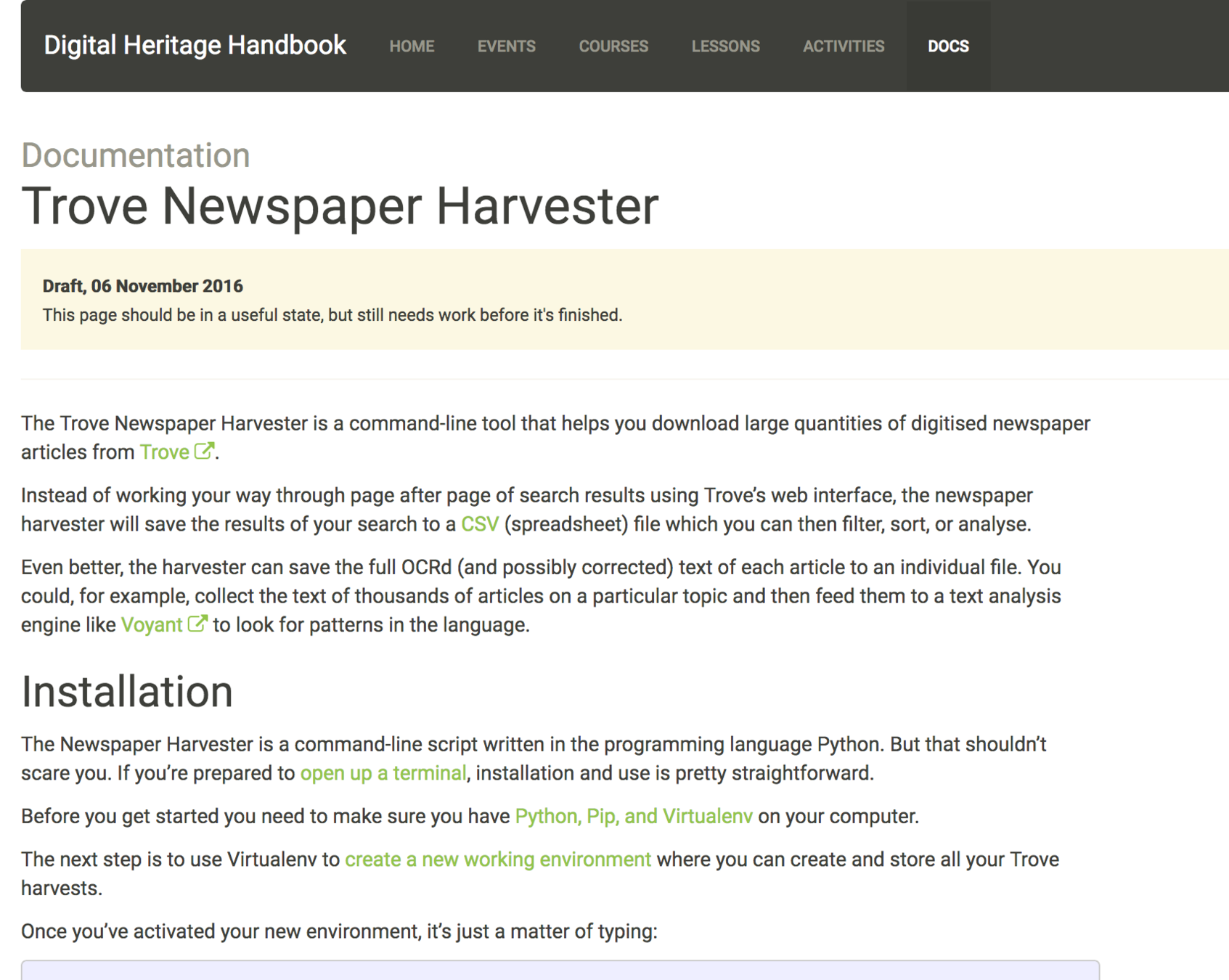Click the external-link icon after Voyant
The height and width of the screenshot is (980, 1229).
pos(197,624)
